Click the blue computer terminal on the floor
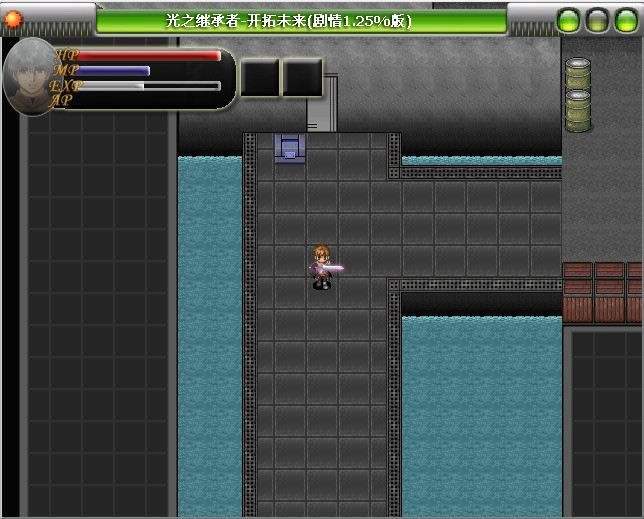 [289, 148]
